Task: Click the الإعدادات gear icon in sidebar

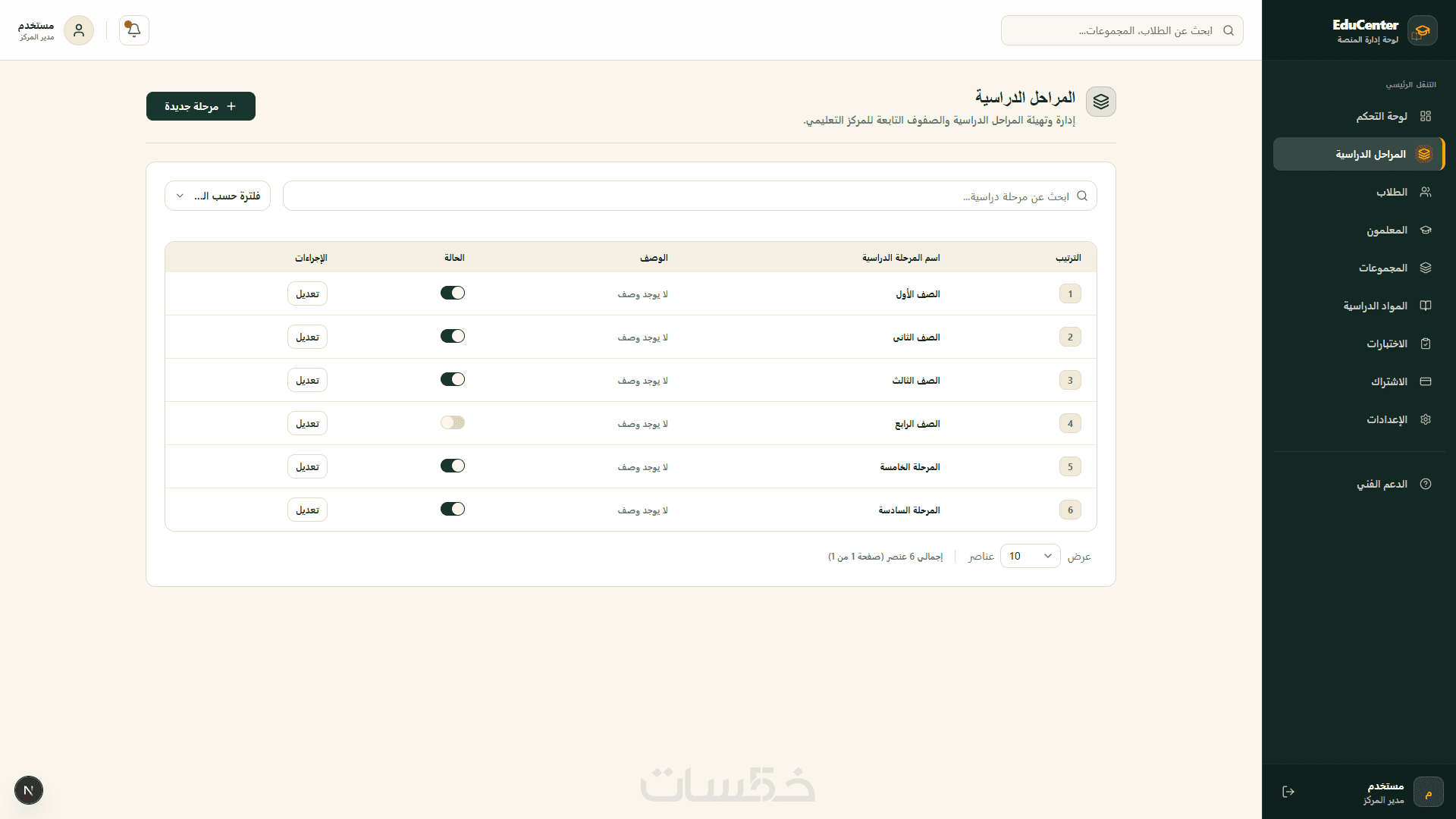Action: click(x=1426, y=419)
